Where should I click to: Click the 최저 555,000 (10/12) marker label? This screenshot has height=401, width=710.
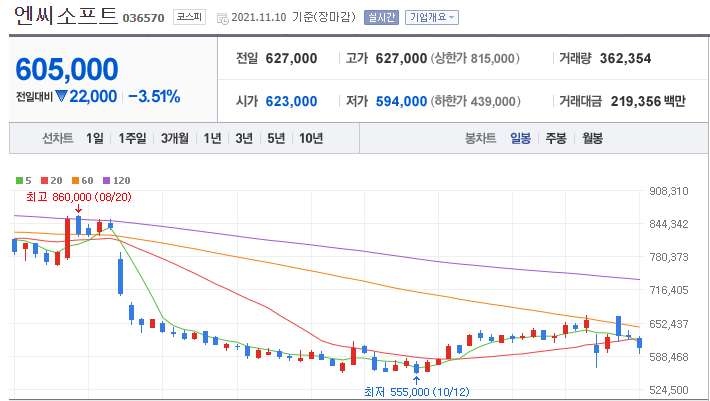(x=417, y=391)
